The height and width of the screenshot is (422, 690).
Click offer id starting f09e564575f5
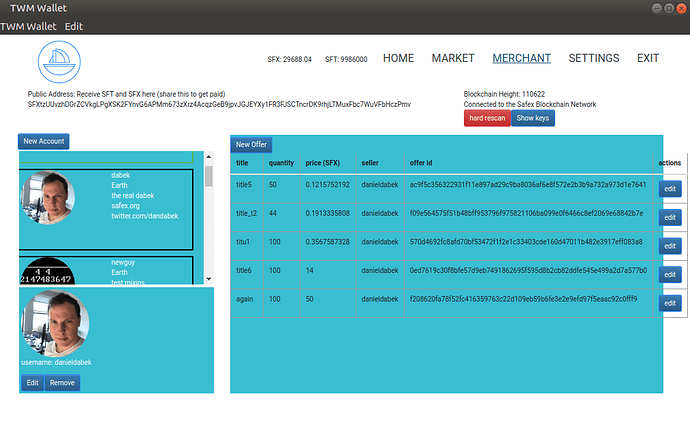526,213
